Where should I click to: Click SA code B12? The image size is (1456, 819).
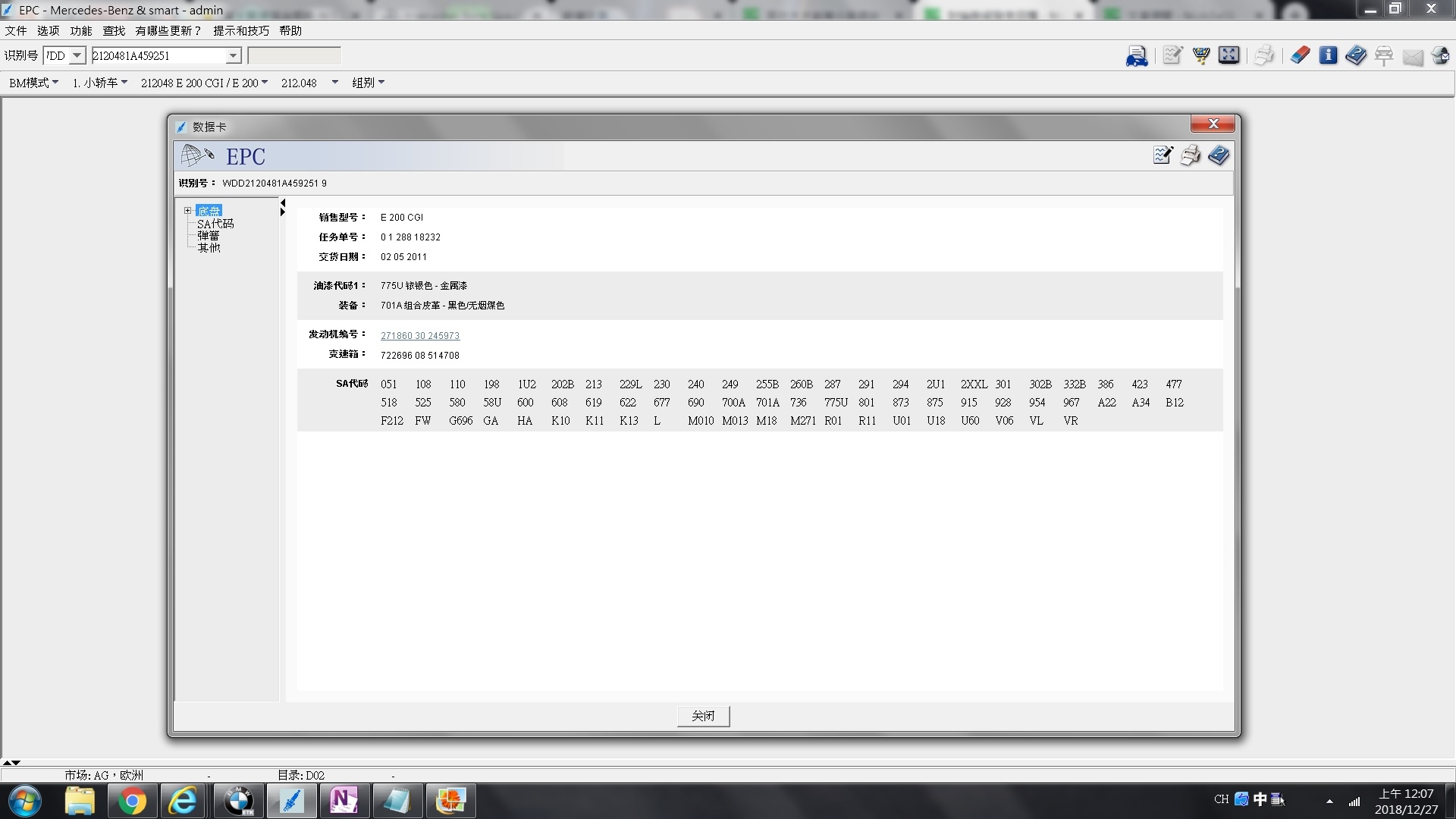tap(1175, 403)
